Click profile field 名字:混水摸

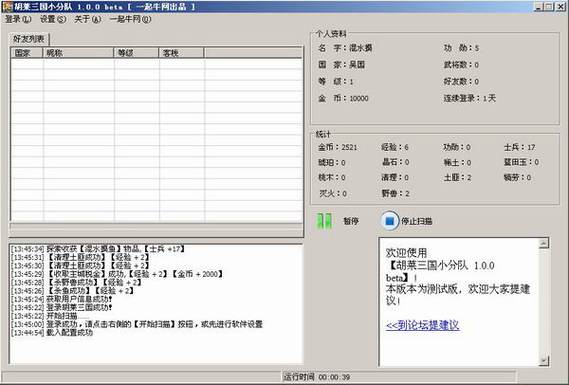tap(345, 48)
